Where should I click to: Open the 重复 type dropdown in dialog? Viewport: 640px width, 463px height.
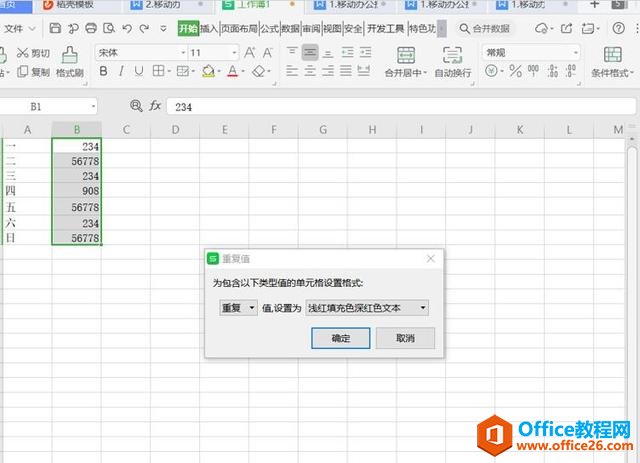pos(238,308)
